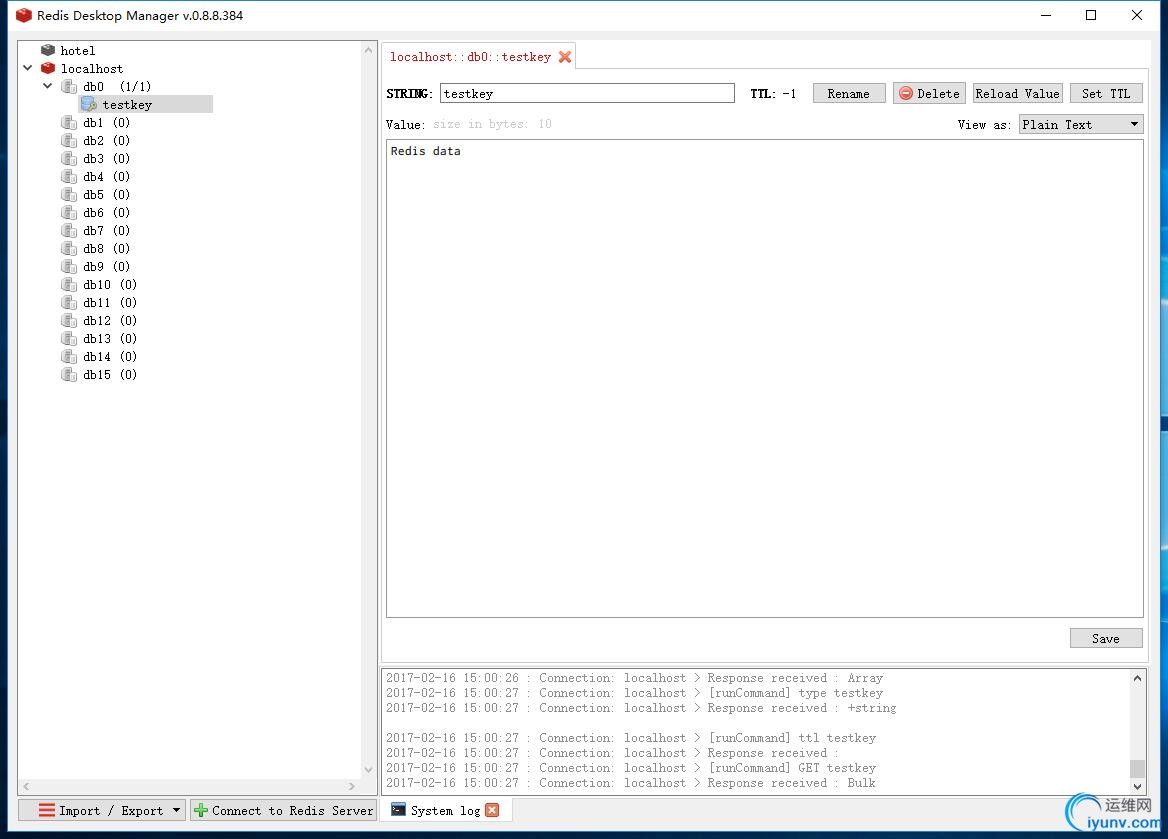
Task: Click the testkey key name field
Action: (x=587, y=93)
